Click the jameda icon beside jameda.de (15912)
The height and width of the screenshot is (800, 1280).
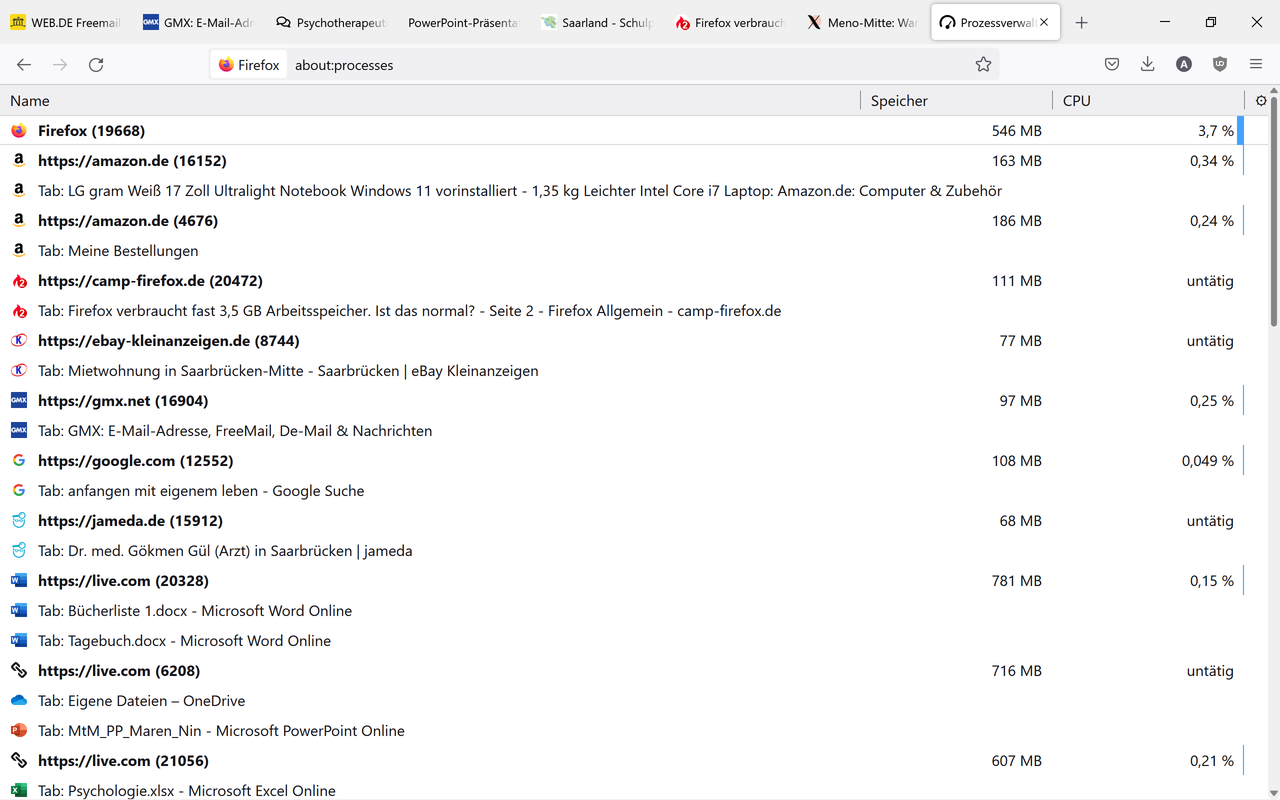point(19,521)
